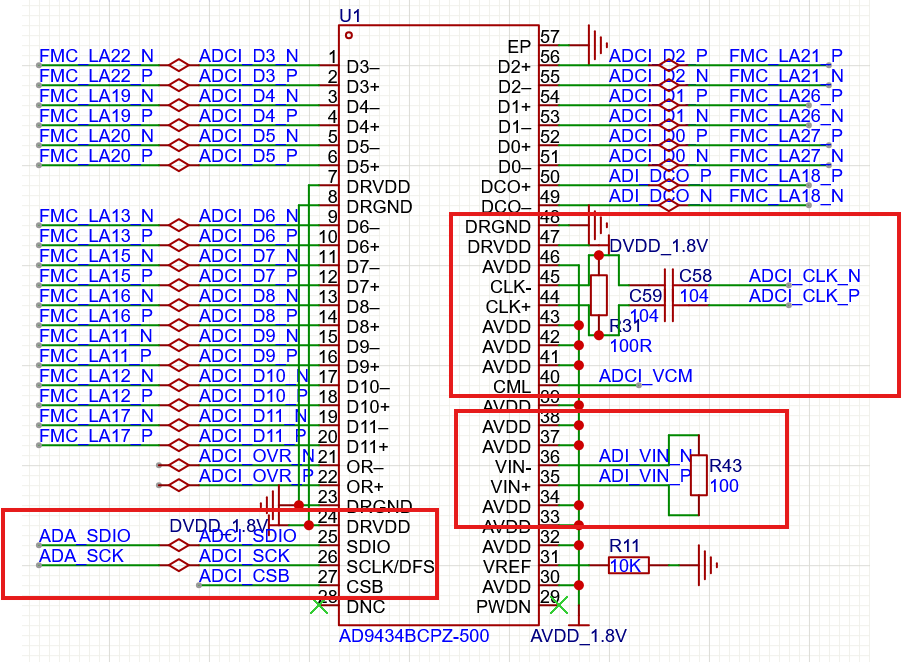Viewport: 902px width, 662px height.
Task: Click net label FMC_LA21_P
Action: [786, 56]
